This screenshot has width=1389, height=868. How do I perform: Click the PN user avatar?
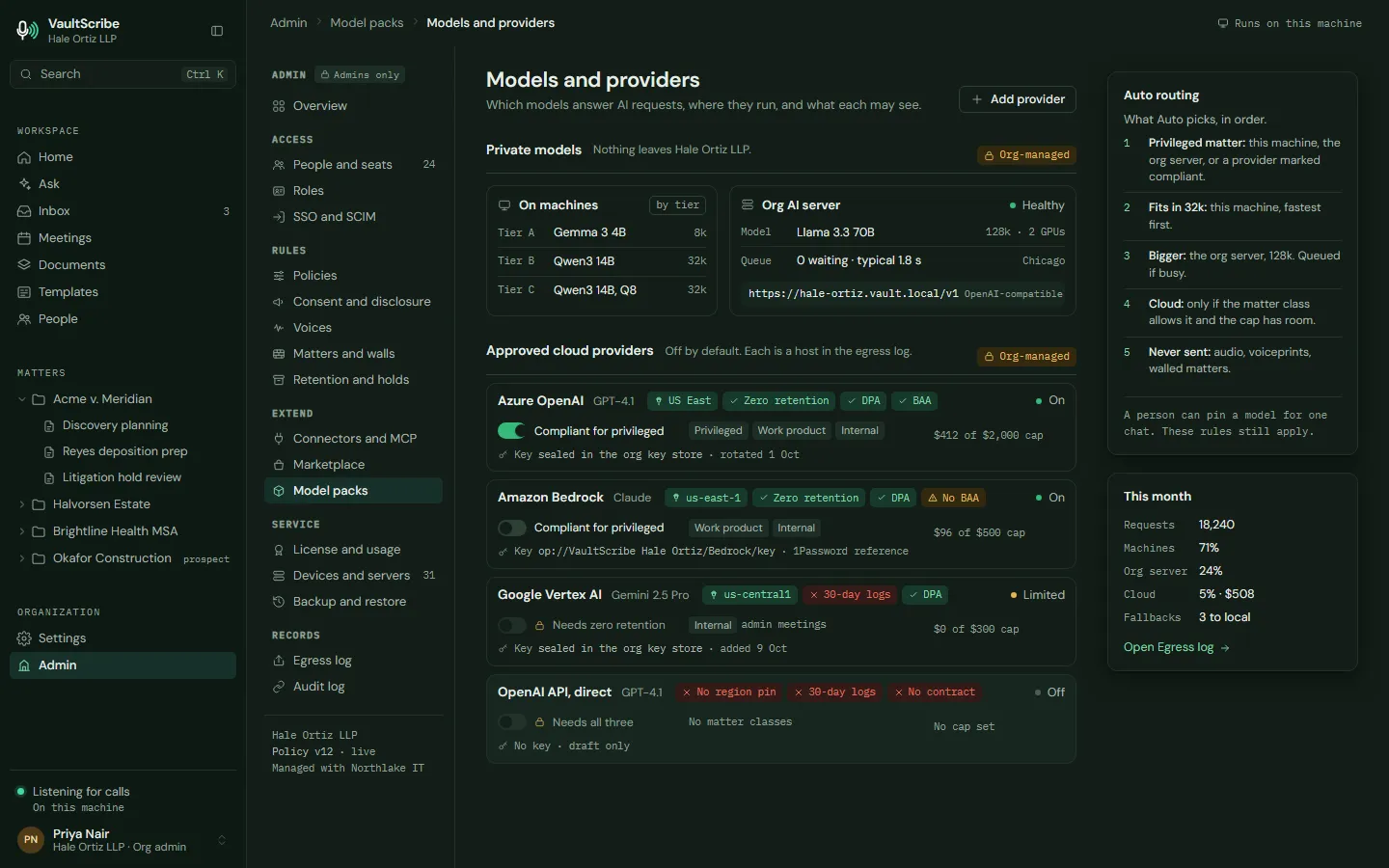click(x=31, y=840)
